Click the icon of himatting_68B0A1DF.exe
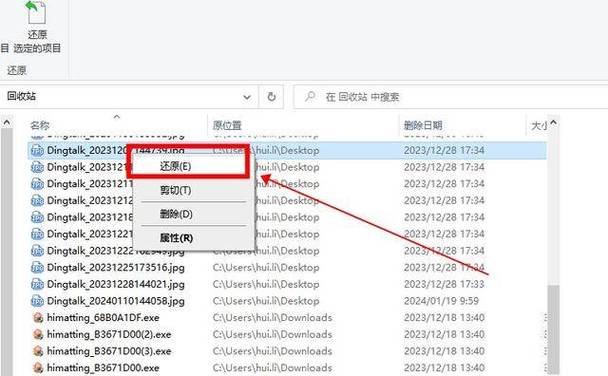Image resolution: width=608 pixels, height=376 pixels. tap(38, 318)
